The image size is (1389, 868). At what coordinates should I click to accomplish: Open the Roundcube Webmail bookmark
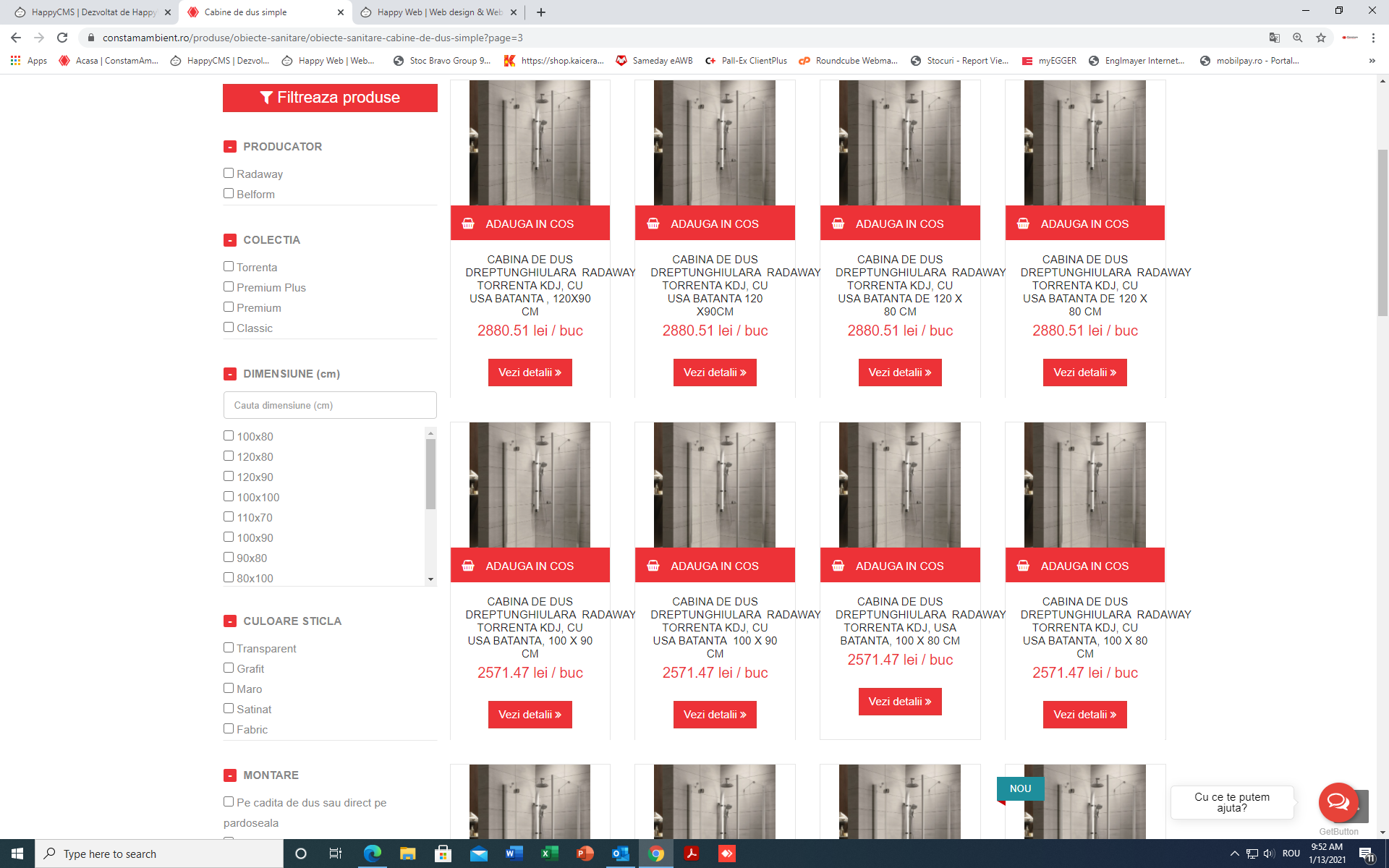pyautogui.click(x=848, y=61)
